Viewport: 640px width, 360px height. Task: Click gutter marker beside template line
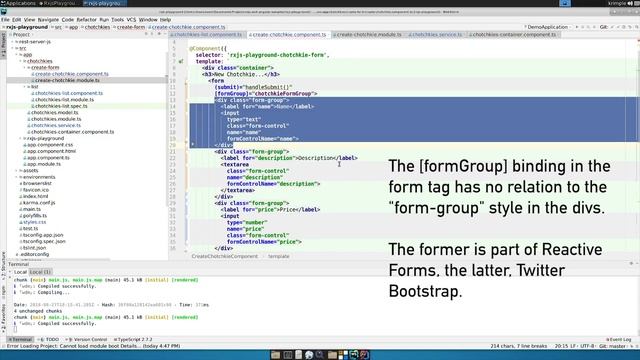tap(181, 62)
